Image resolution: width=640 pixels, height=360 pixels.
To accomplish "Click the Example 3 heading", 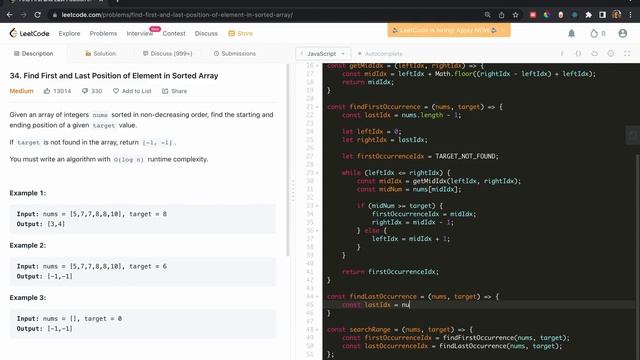I will tap(28, 298).
